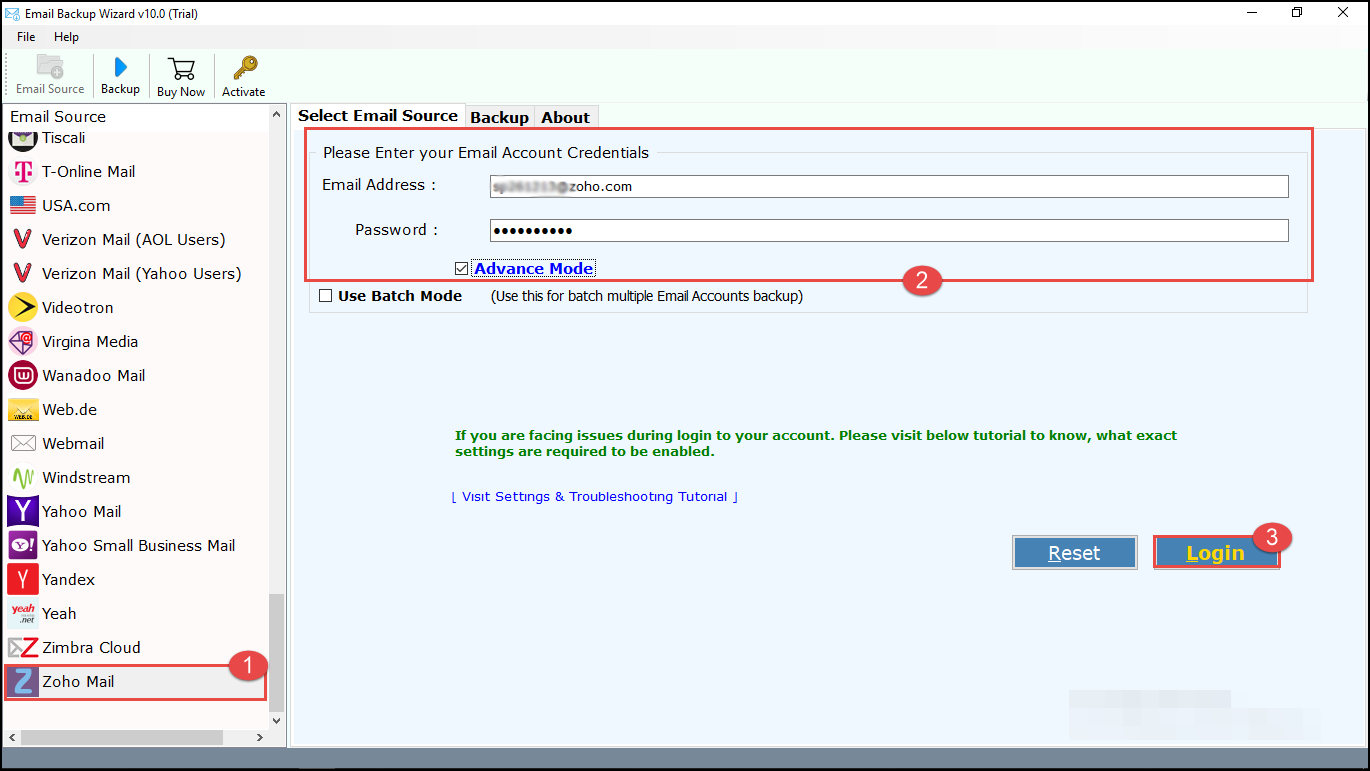
Task: Switch to the About tab
Action: click(x=565, y=117)
